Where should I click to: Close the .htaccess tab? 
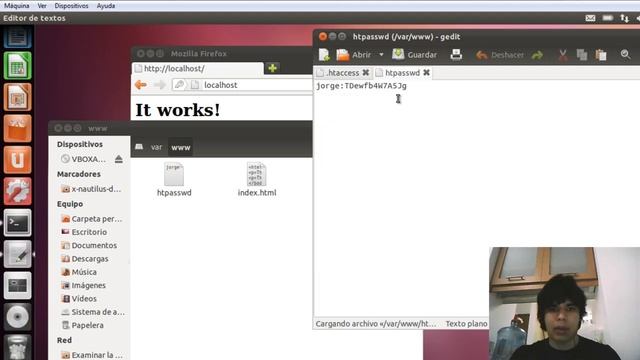(366, 73)
